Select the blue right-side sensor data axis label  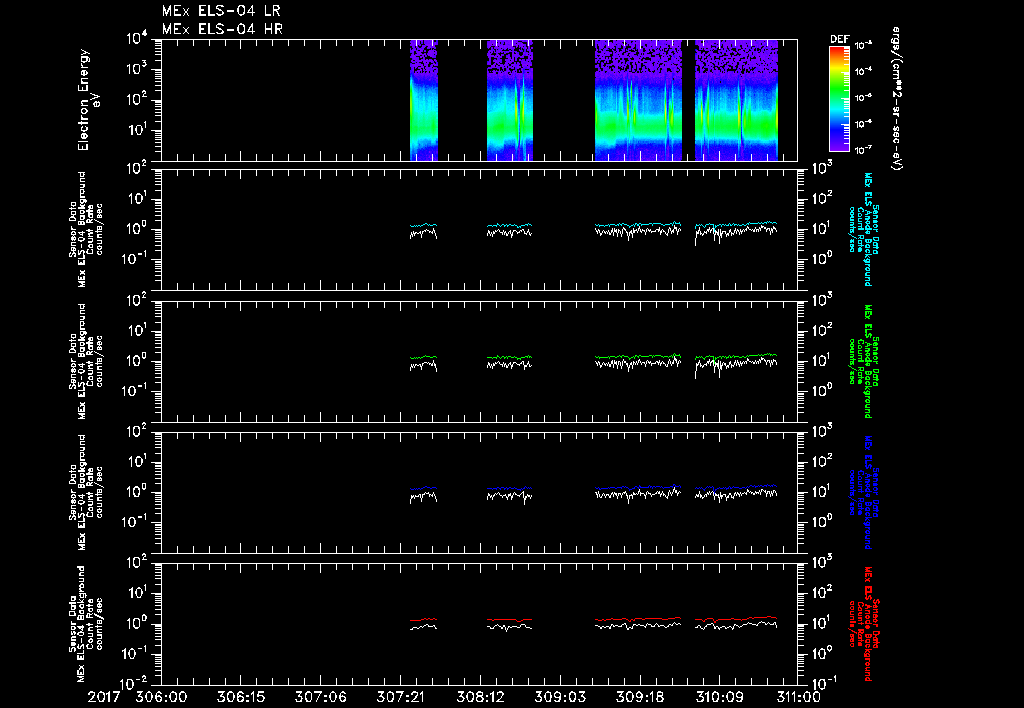coord(863,492)
